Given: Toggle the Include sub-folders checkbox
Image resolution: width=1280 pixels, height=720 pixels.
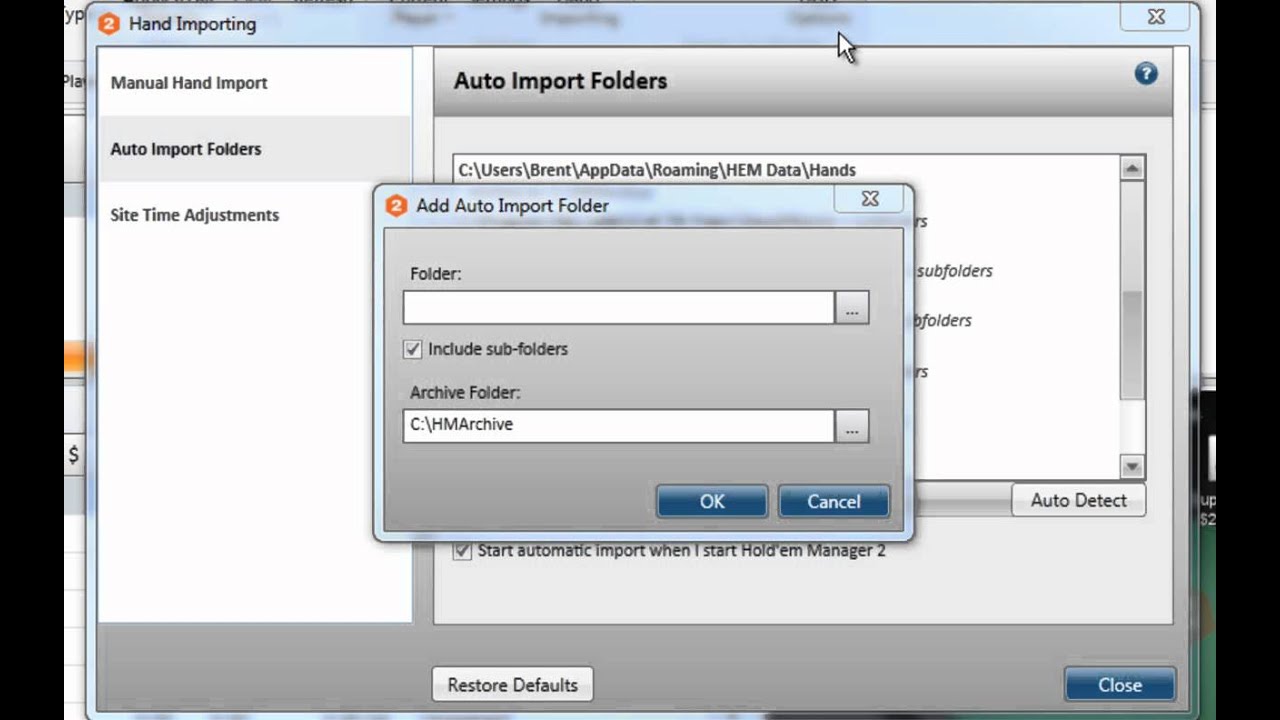Looking at the screenshot, I should pos(413,350).
